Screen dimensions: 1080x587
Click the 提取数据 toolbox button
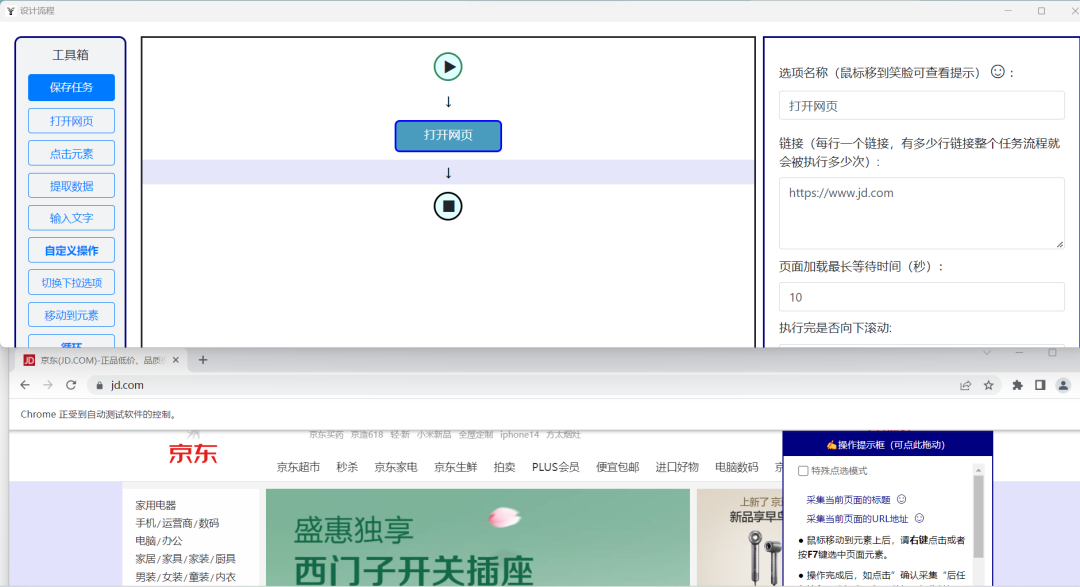click(x=72, y=186)
